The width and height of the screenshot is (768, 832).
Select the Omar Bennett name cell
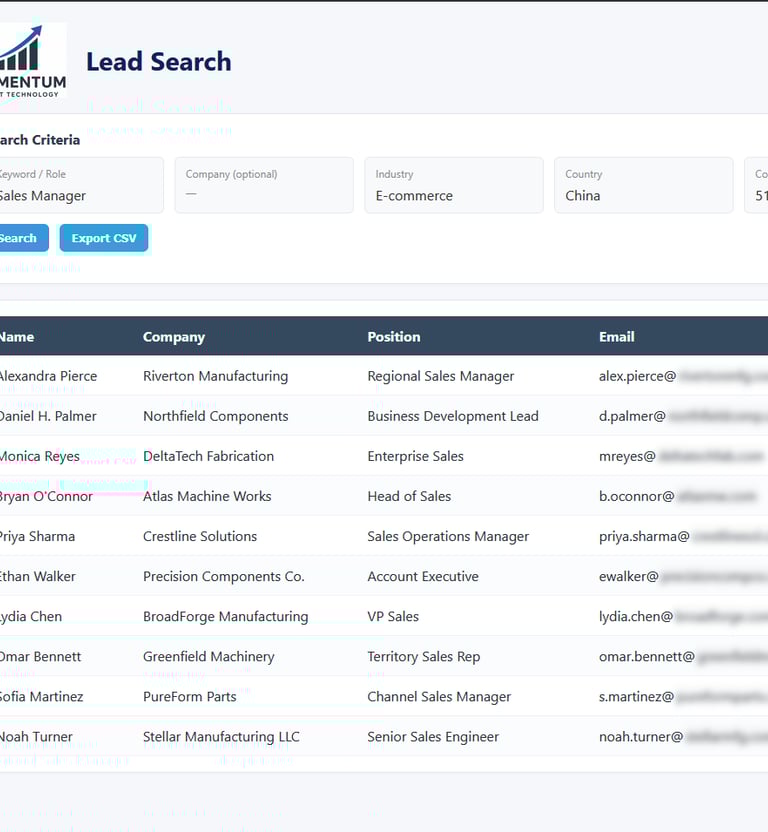click(40, 656)
